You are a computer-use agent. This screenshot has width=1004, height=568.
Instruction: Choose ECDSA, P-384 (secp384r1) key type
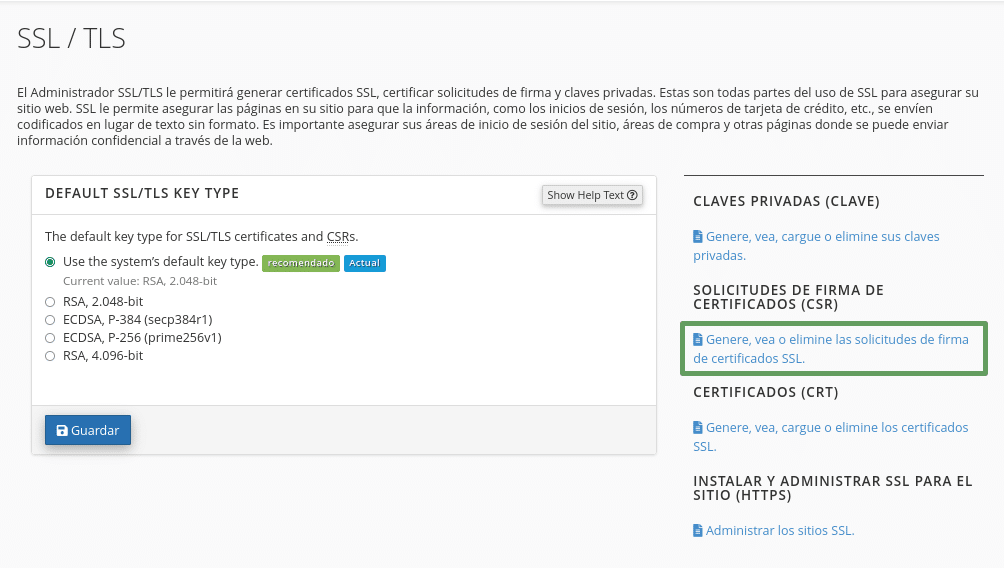tap(50, 320)
